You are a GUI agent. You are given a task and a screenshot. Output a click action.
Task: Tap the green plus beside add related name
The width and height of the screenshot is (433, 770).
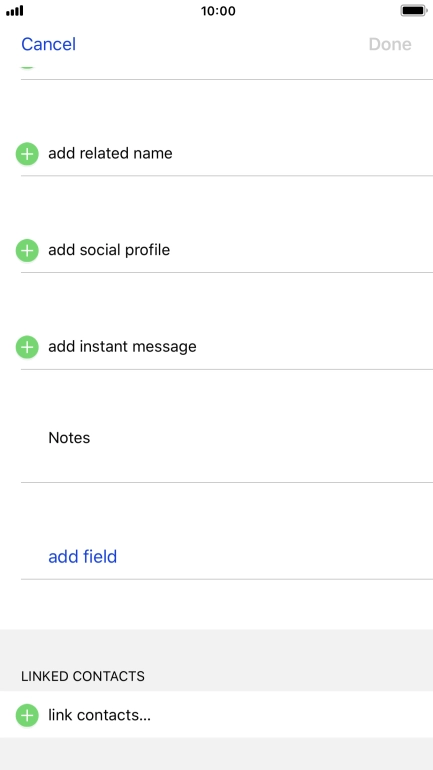(27, 154)
